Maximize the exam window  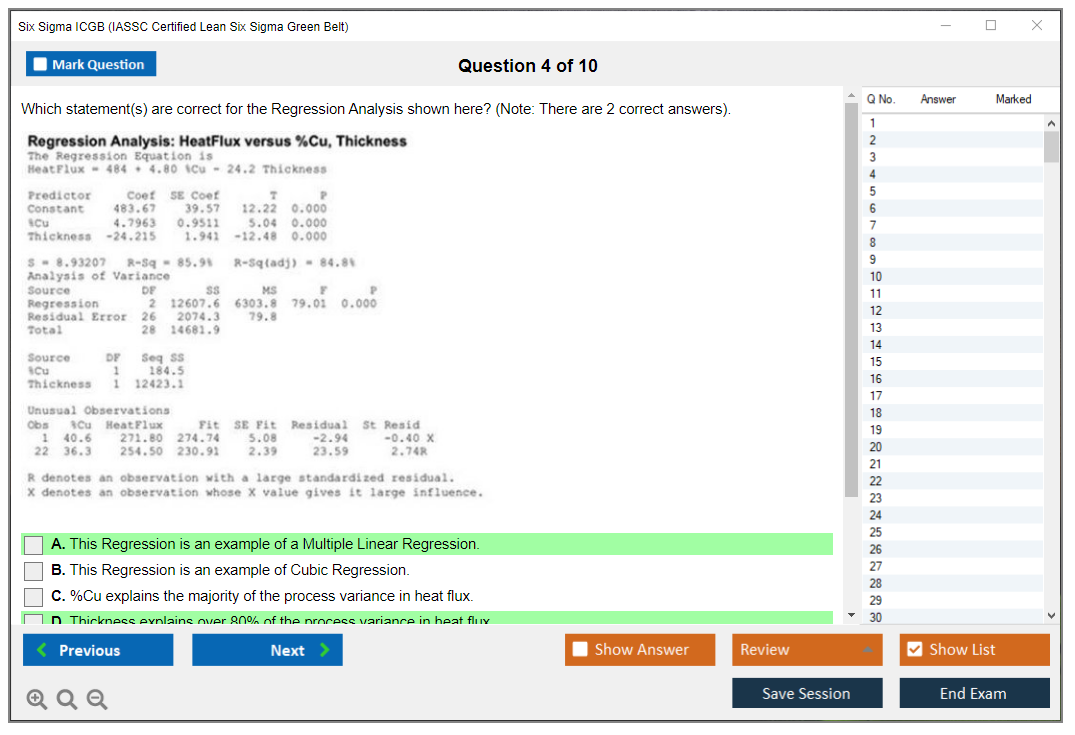click(x=991, y=26)
